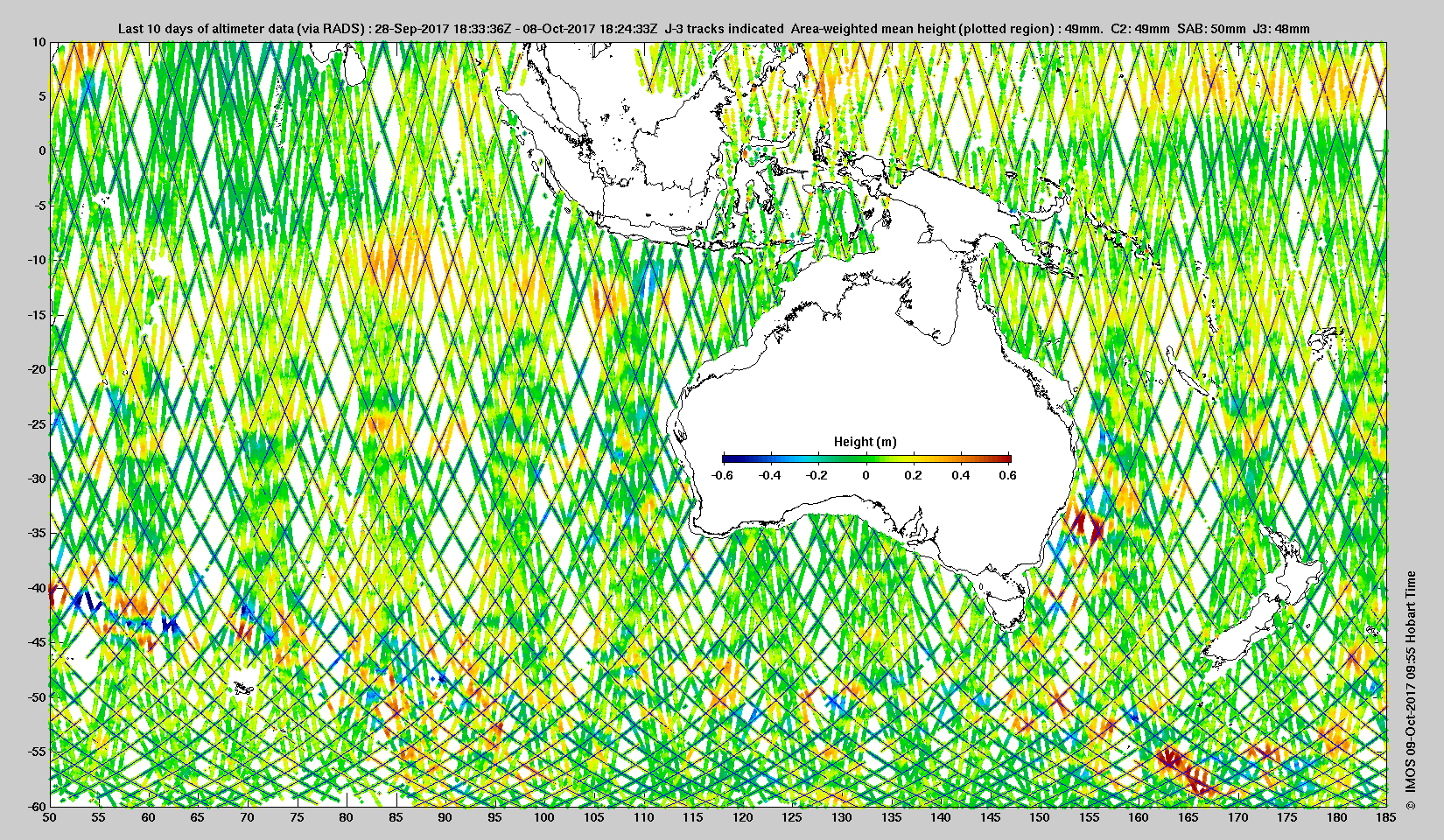The image size is (1444, 840).
Task: Click latitude axis label '-30'
Action: click(x=37, y=479)
